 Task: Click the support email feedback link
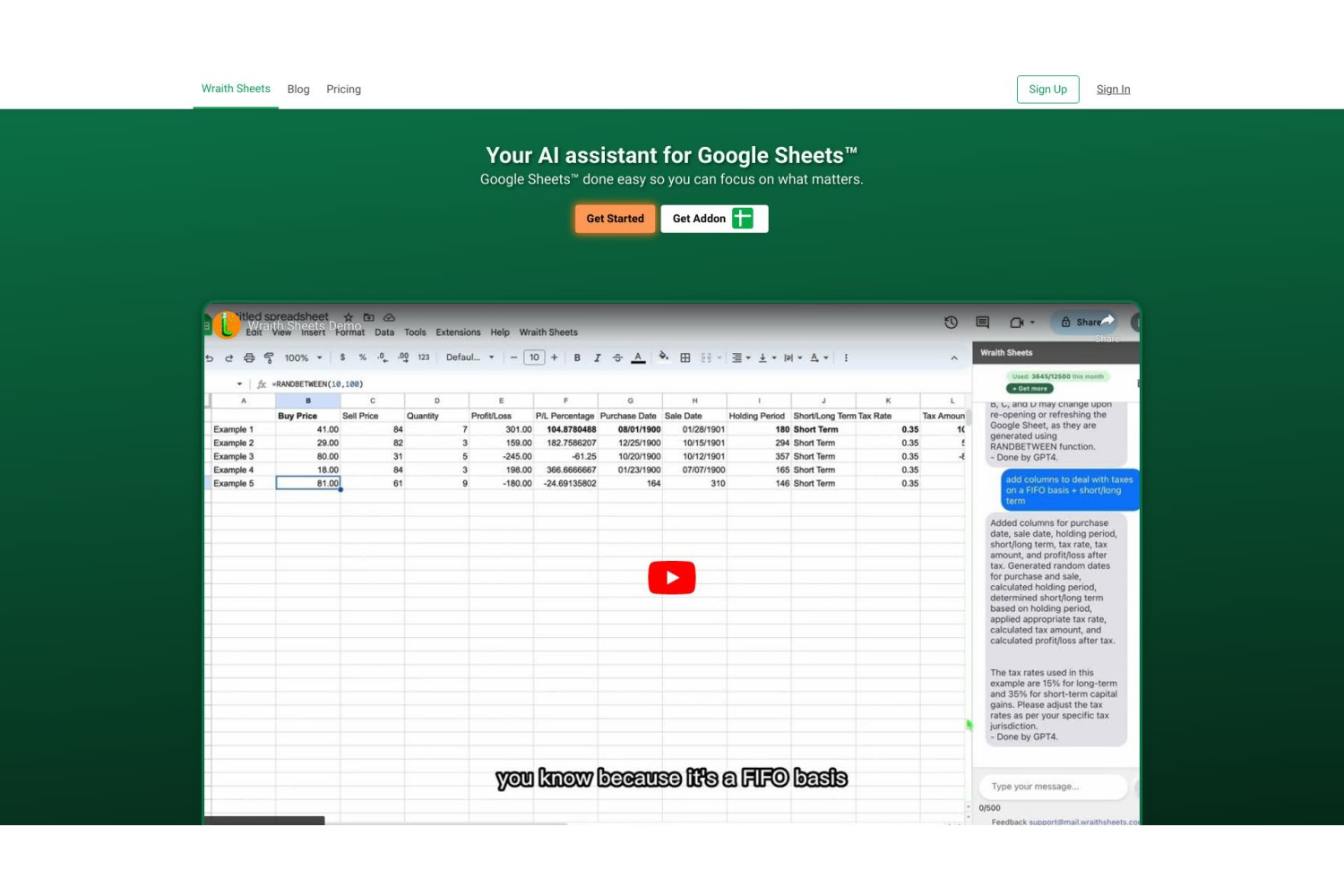click(x=1084, y=822)
